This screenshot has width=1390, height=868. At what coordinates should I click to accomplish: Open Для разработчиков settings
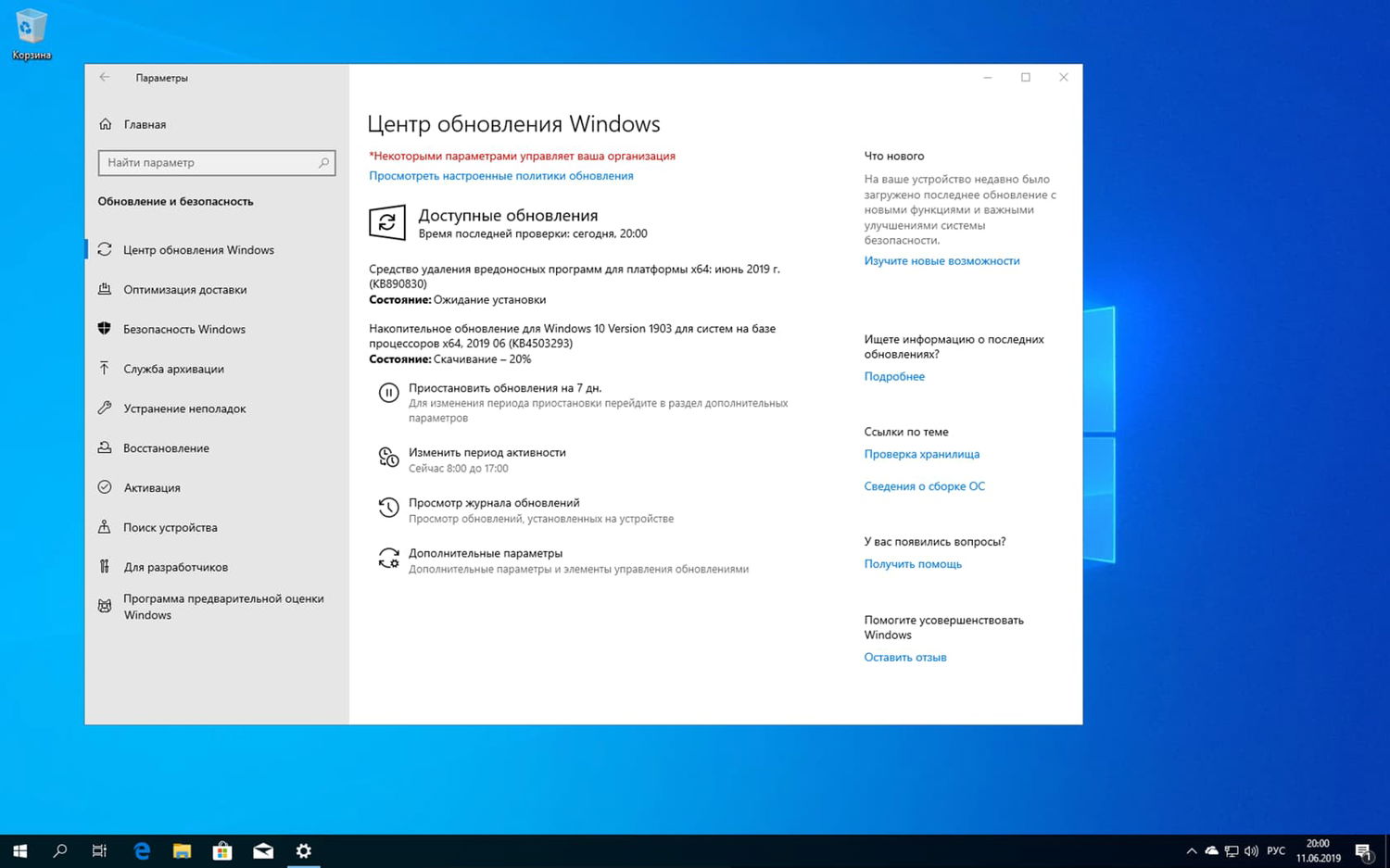pos(176,566)
